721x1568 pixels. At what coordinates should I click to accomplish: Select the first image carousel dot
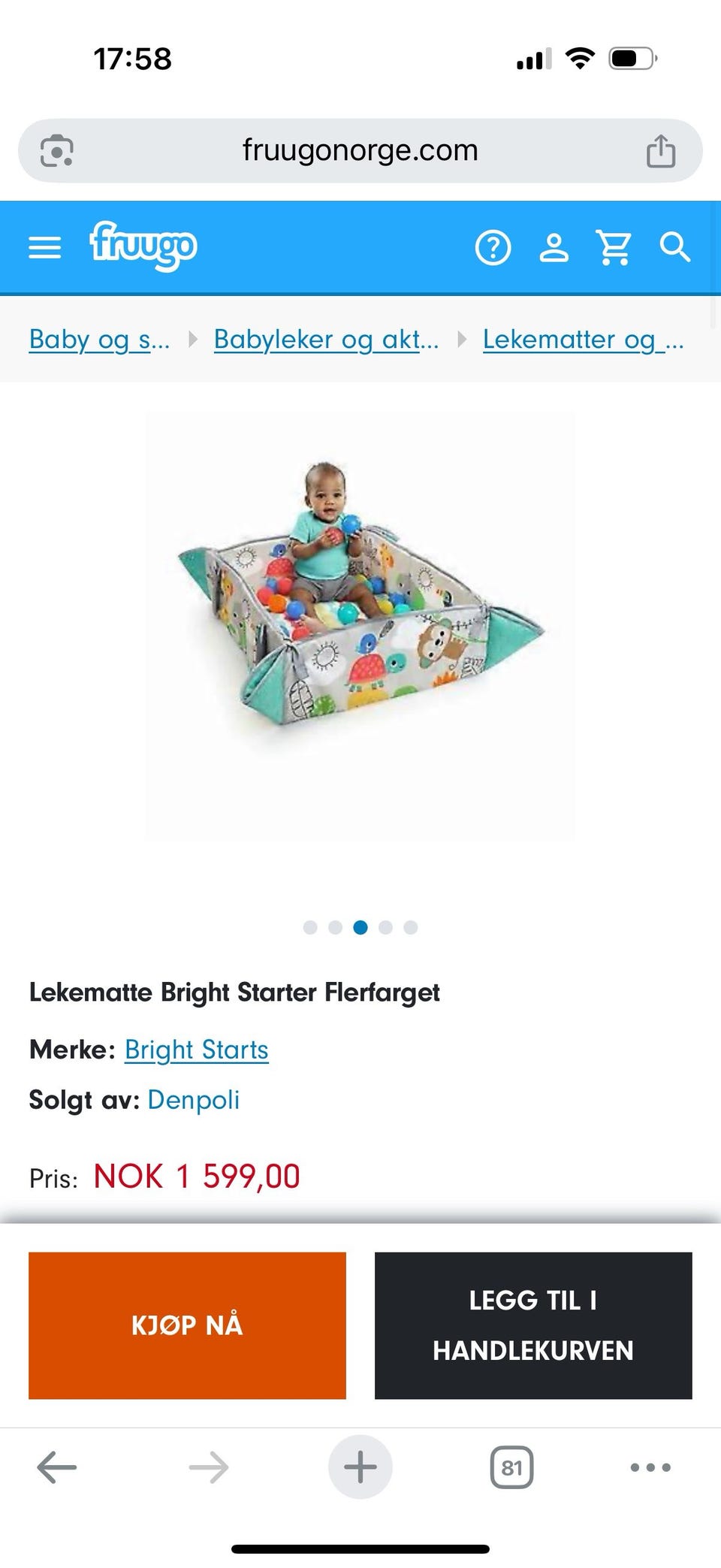[x=310, y=927]
